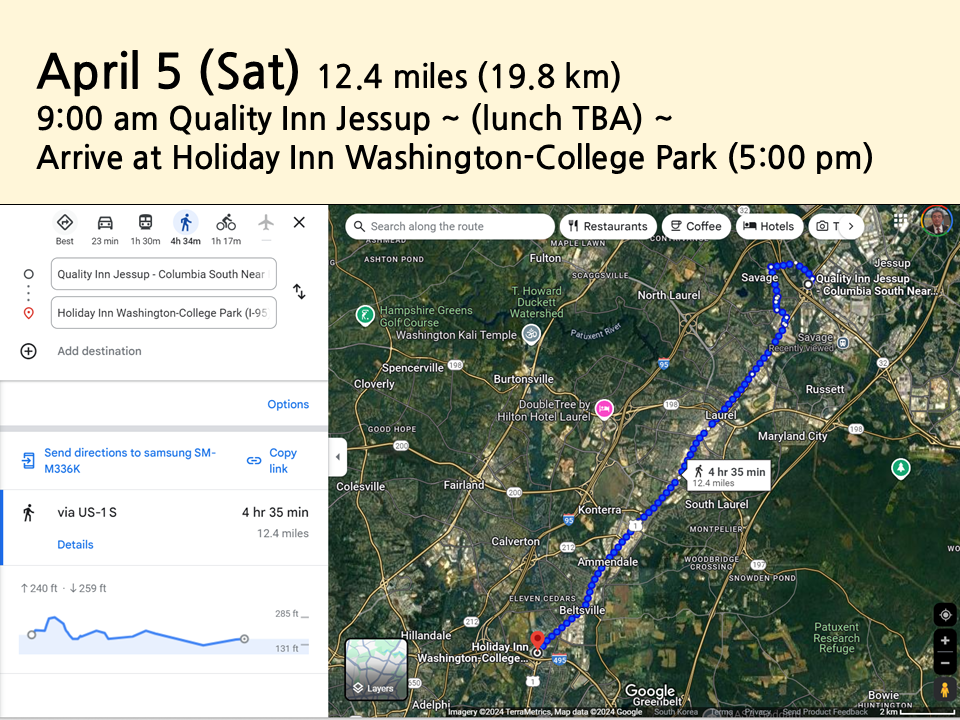Click the Add destination plus icon
960x720 pixels.
28,351
